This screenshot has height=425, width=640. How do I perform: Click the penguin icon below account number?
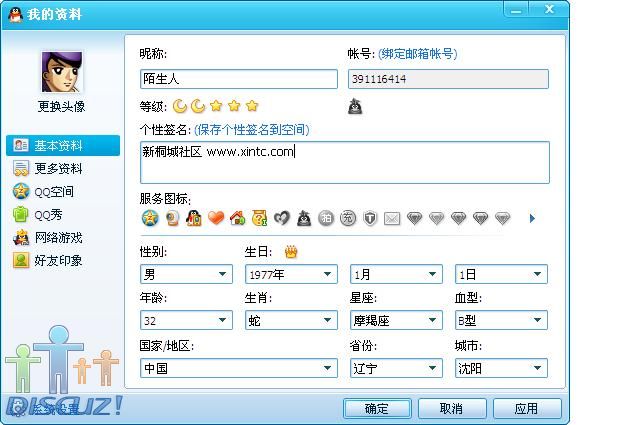[356, 106]
